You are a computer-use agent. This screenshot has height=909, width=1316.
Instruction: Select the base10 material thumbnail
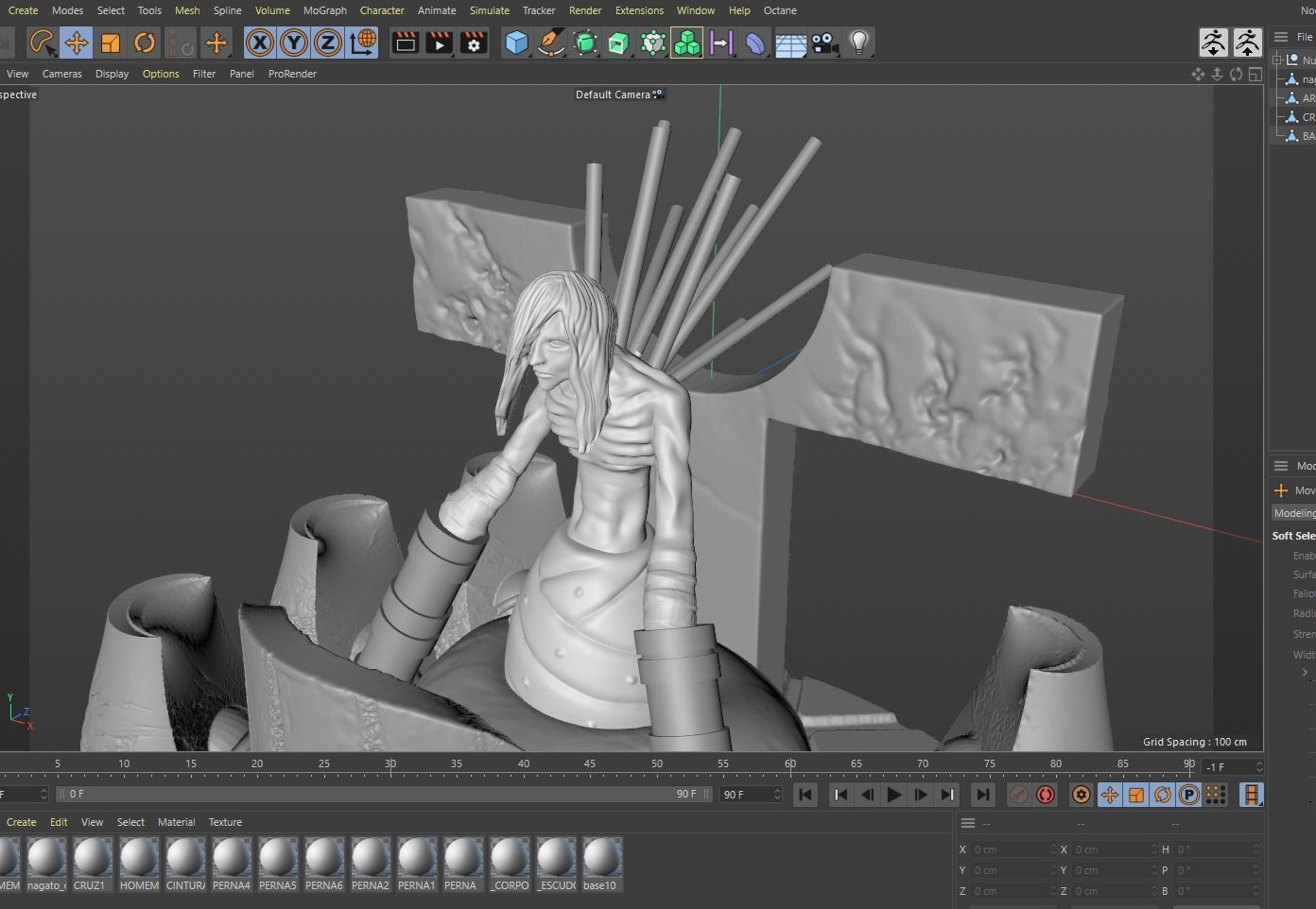click(x=601, y=864)
